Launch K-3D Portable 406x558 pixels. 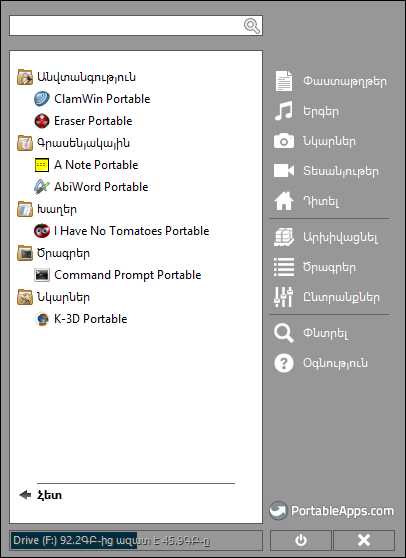click(x=80, y=319)
